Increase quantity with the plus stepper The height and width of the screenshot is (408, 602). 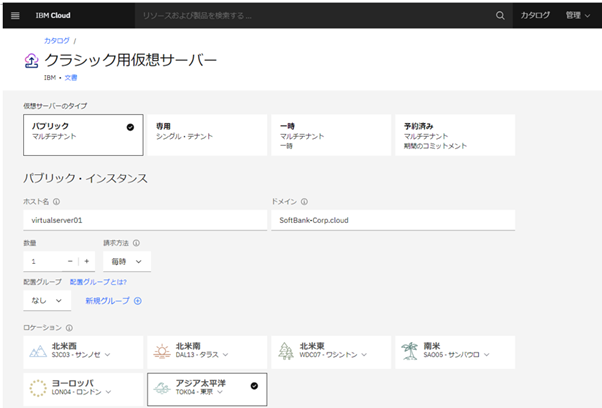(86, 261)
